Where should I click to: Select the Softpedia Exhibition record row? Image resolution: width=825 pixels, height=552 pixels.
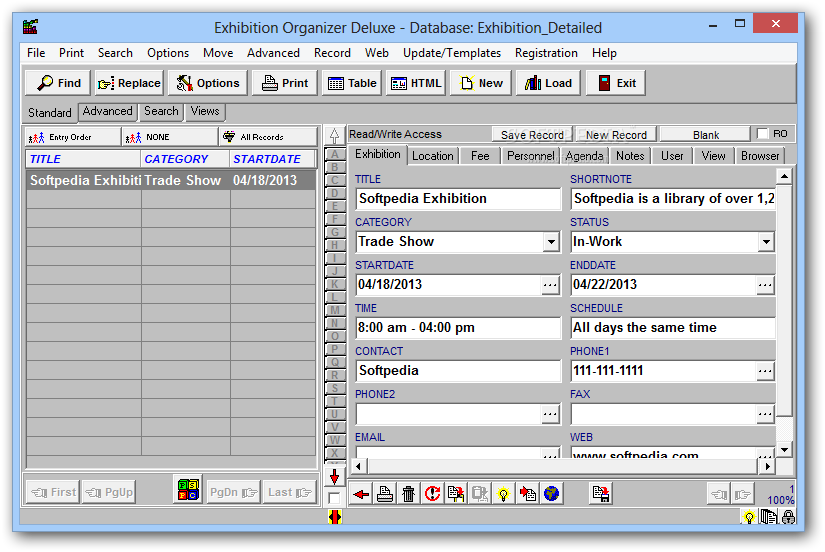pos(170,180)
